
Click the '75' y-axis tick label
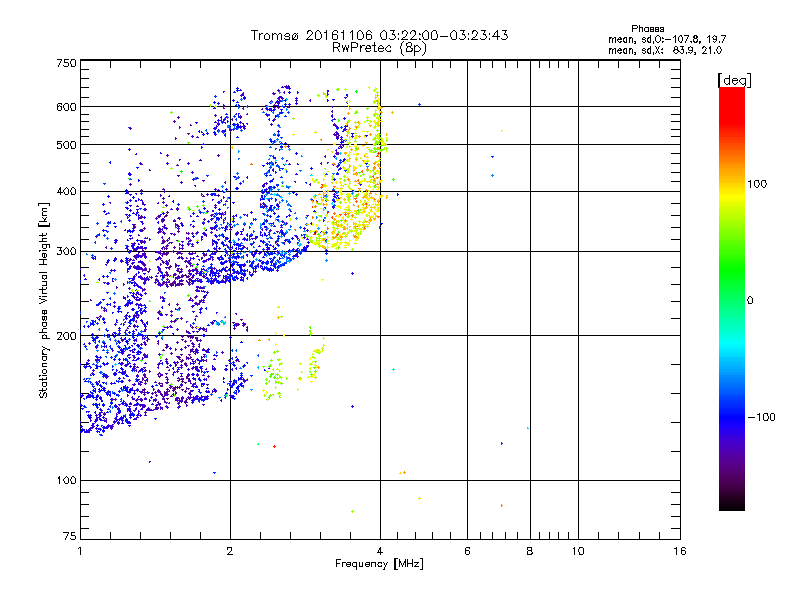(70, 536)
